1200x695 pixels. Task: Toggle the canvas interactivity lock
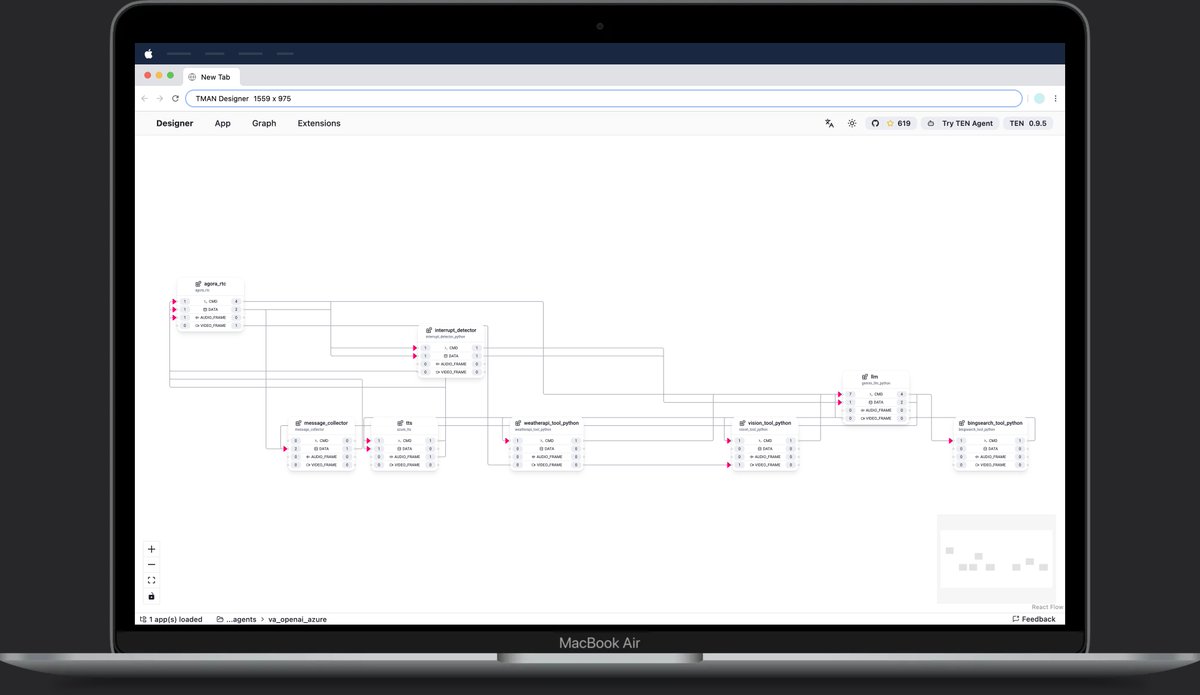coord(151,596)
